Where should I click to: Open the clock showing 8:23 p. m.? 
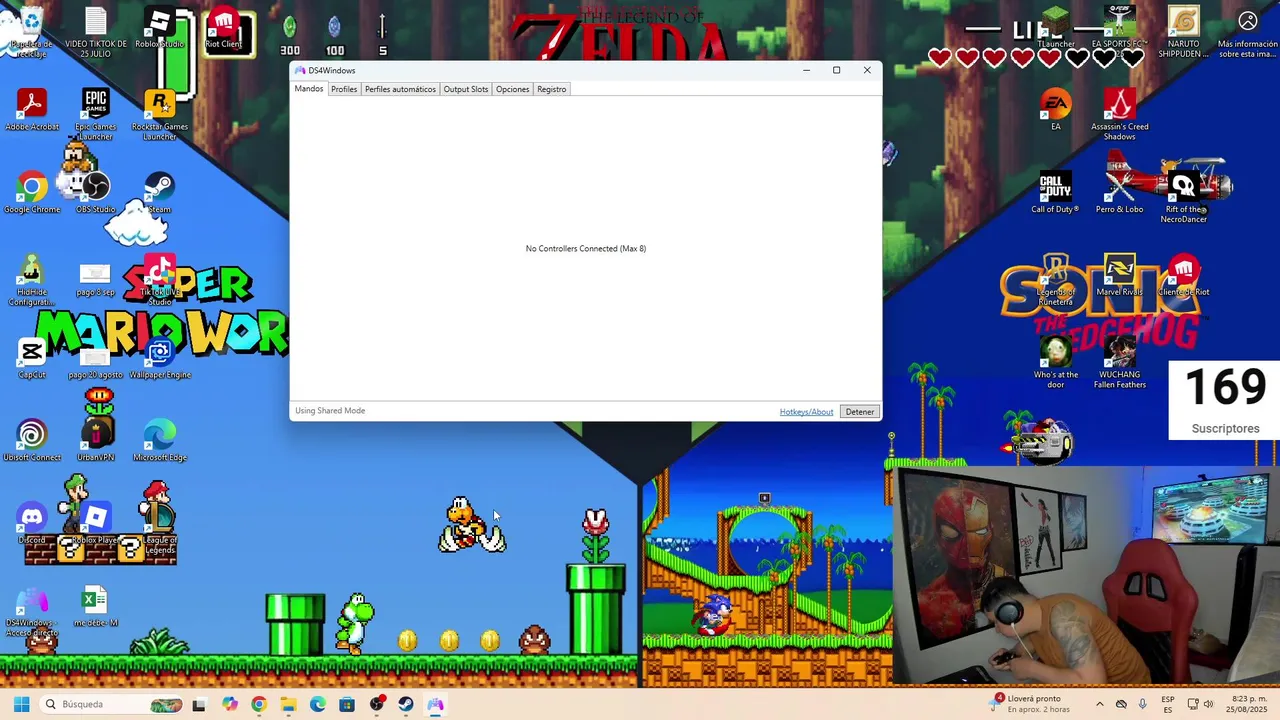point(1245,704)
